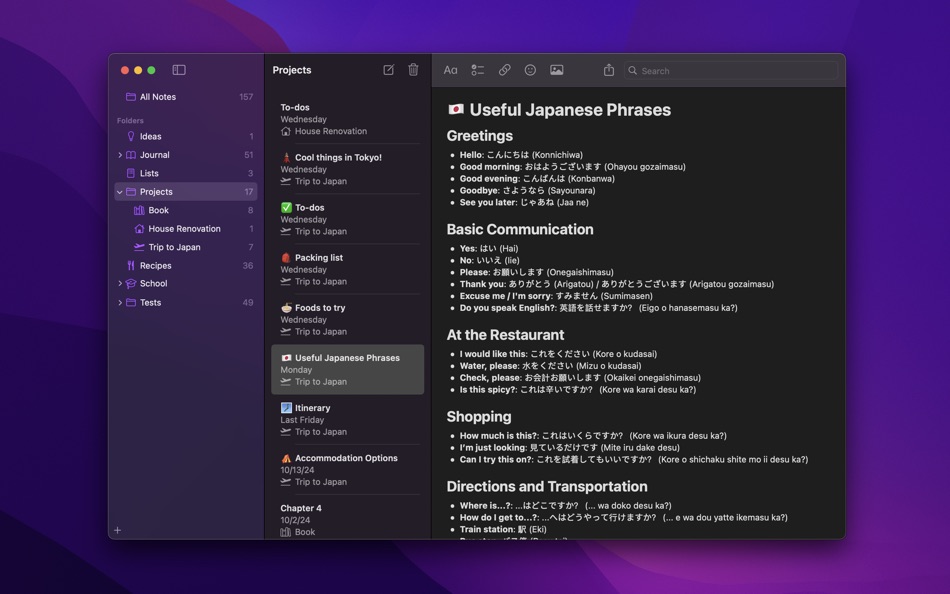Toggle the sidebar visibility icon
Viewport: 950px width, 594px height.
pos(179,70)
